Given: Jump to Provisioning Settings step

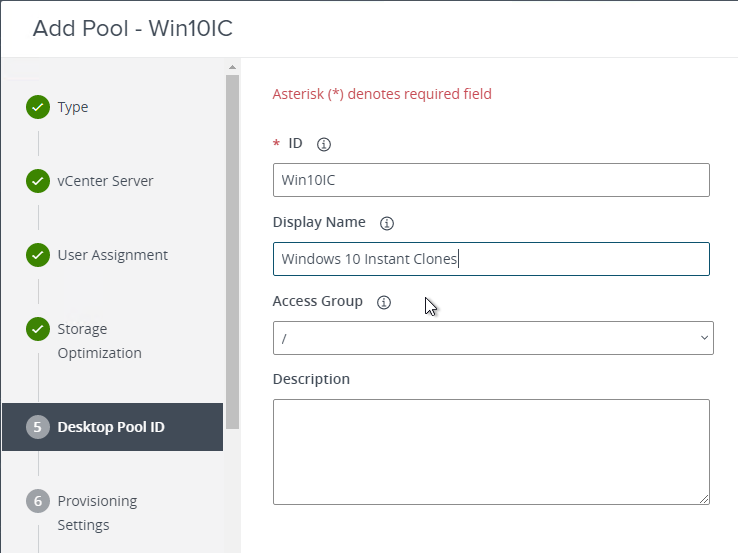Looking at the screenshot, I should 97,513.
